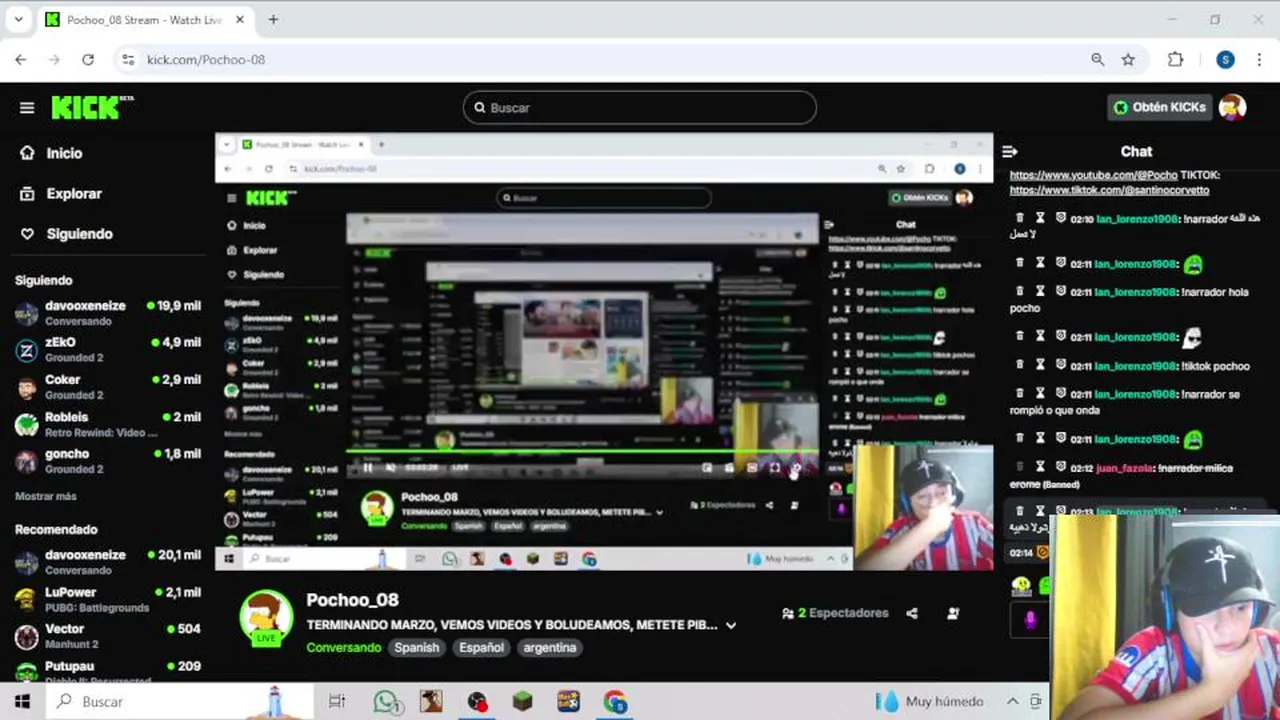1280x720 pixels.
Task: Open the Conversando category link
Action: (x=344, y=647)
